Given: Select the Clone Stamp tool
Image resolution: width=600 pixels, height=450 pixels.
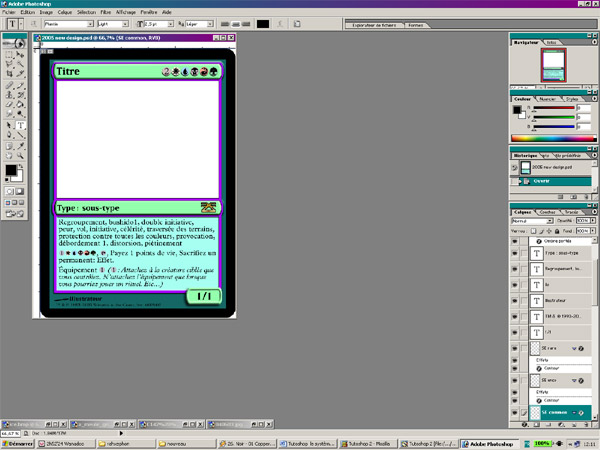Looking at the screenshot, I should click(9, 95).
